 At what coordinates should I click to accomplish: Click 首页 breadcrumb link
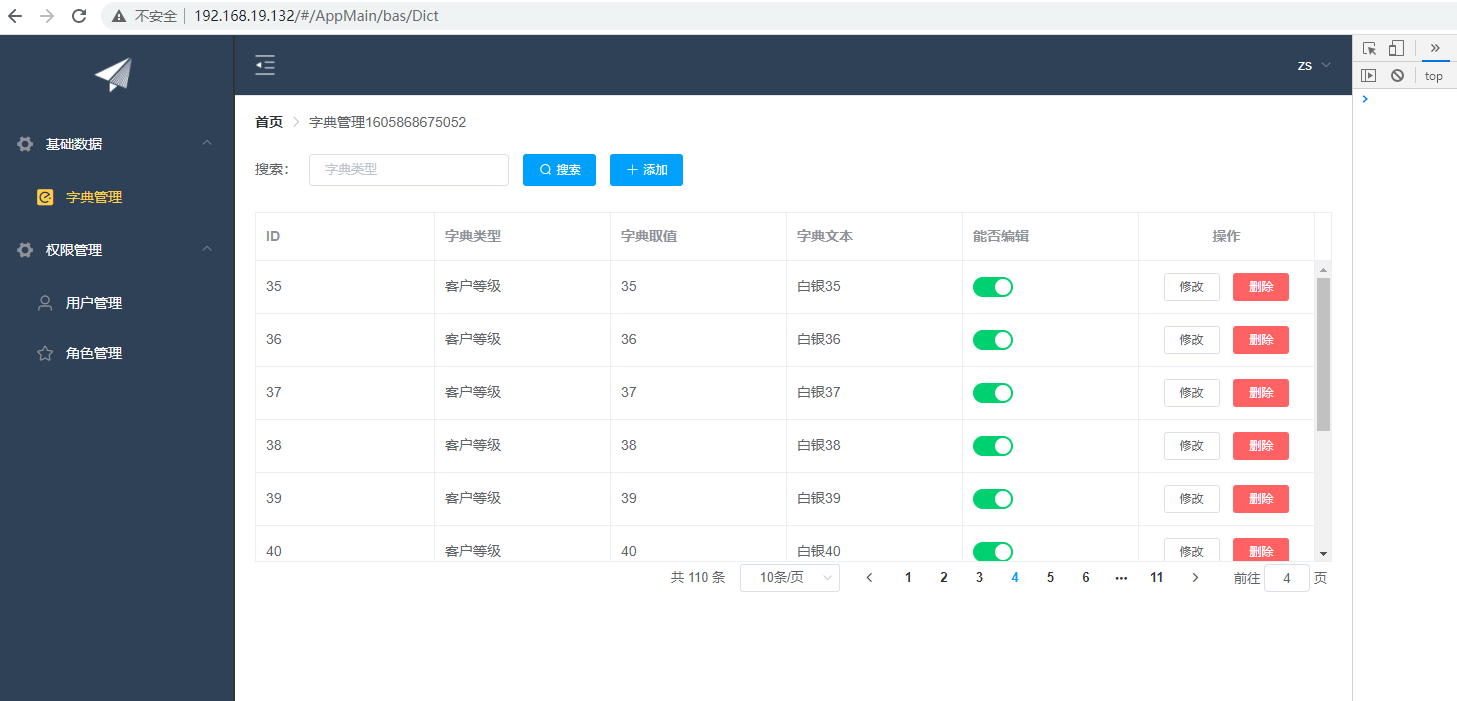[269, 122]
